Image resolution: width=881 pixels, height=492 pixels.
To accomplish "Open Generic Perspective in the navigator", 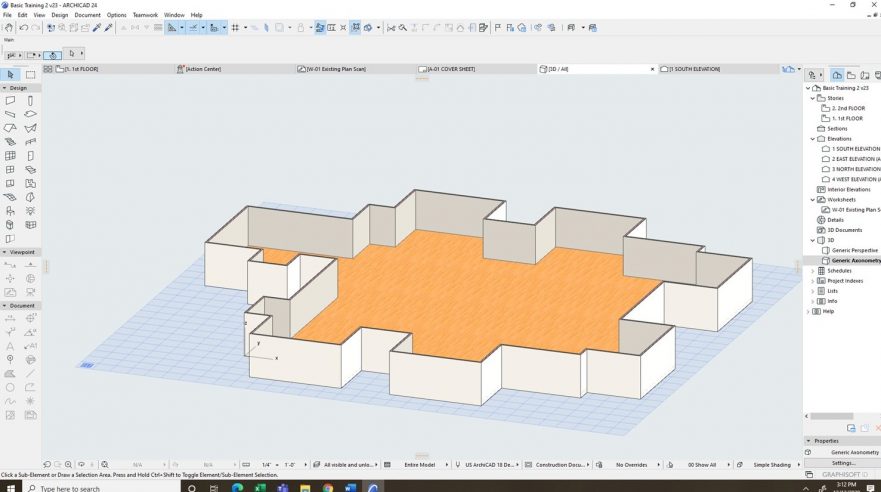I will pyautogui.click(x=854, y=250).
